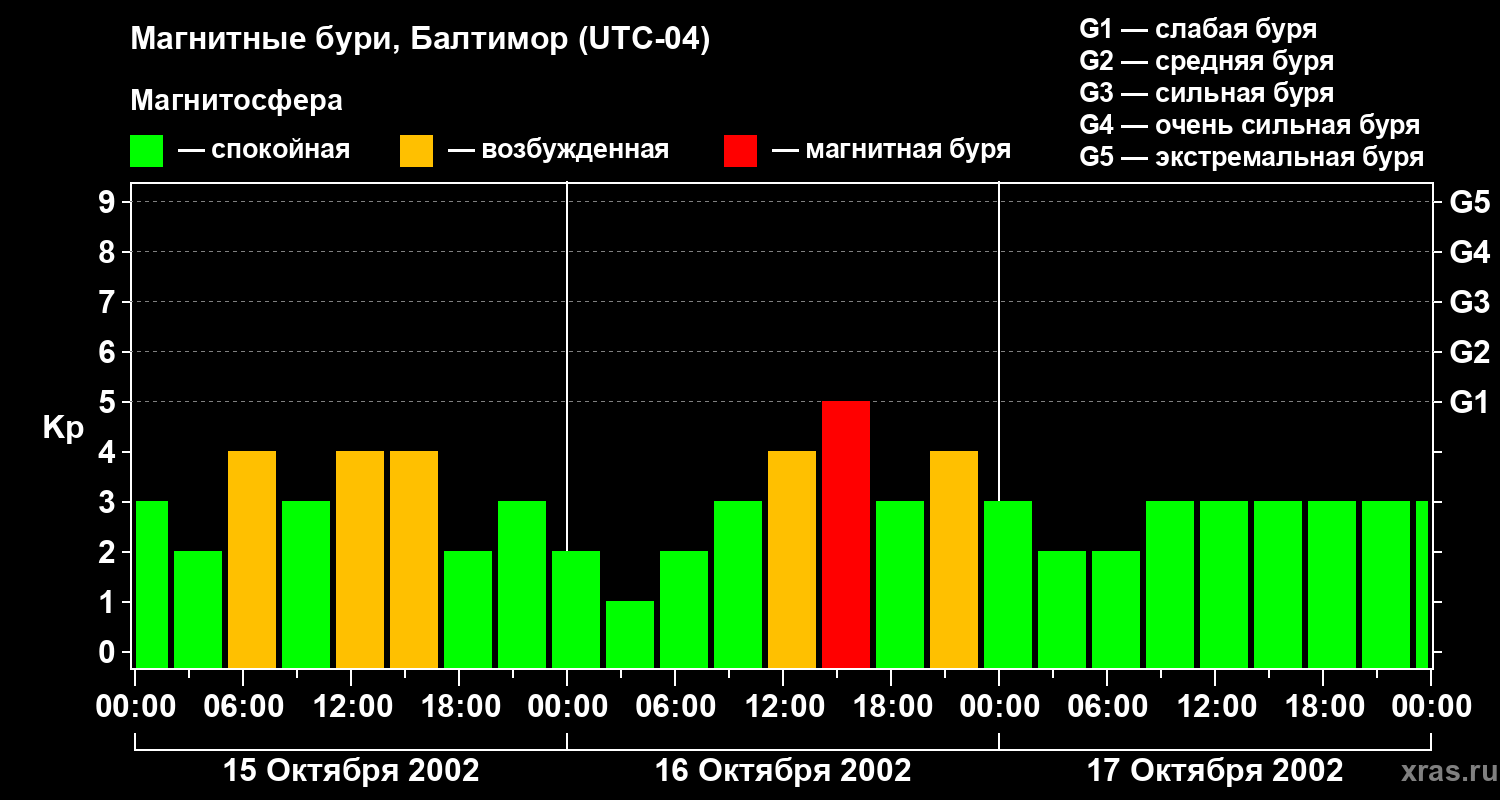
Task: Click the '17 Октября 2002' date label
Action: [x=1215, y=771]
